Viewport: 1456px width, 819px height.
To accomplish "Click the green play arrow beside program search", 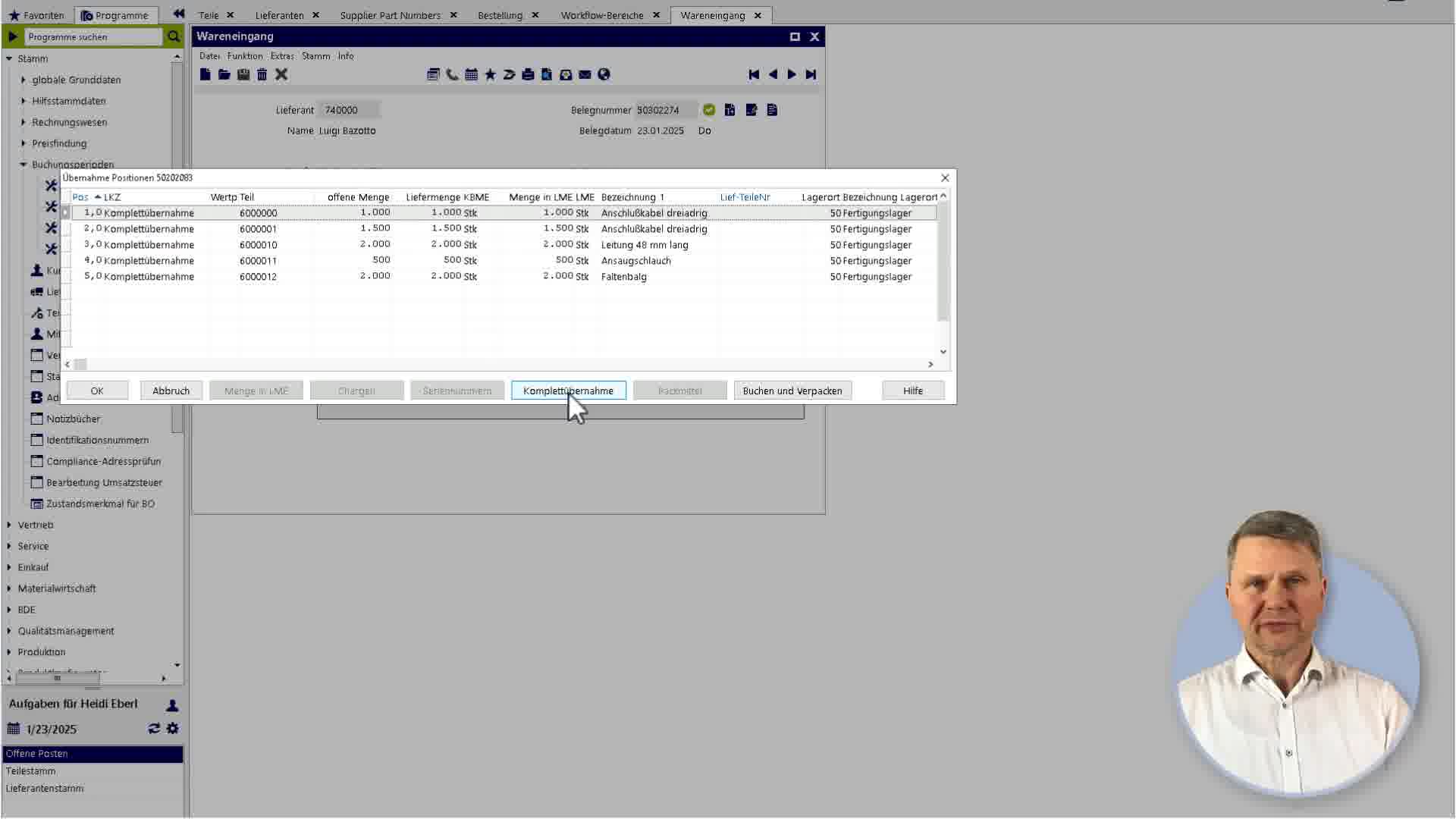I will [13, 36].
